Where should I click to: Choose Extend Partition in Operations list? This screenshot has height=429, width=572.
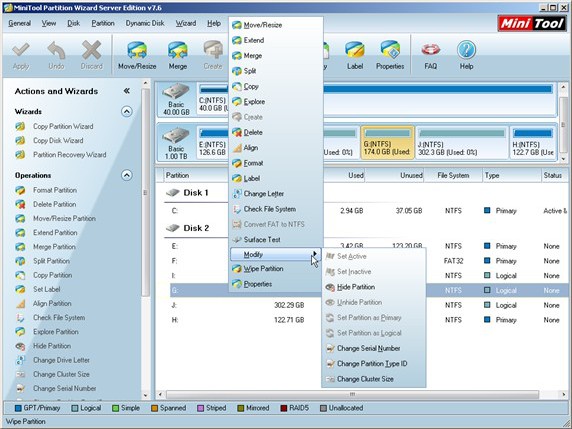click(55, 233)
